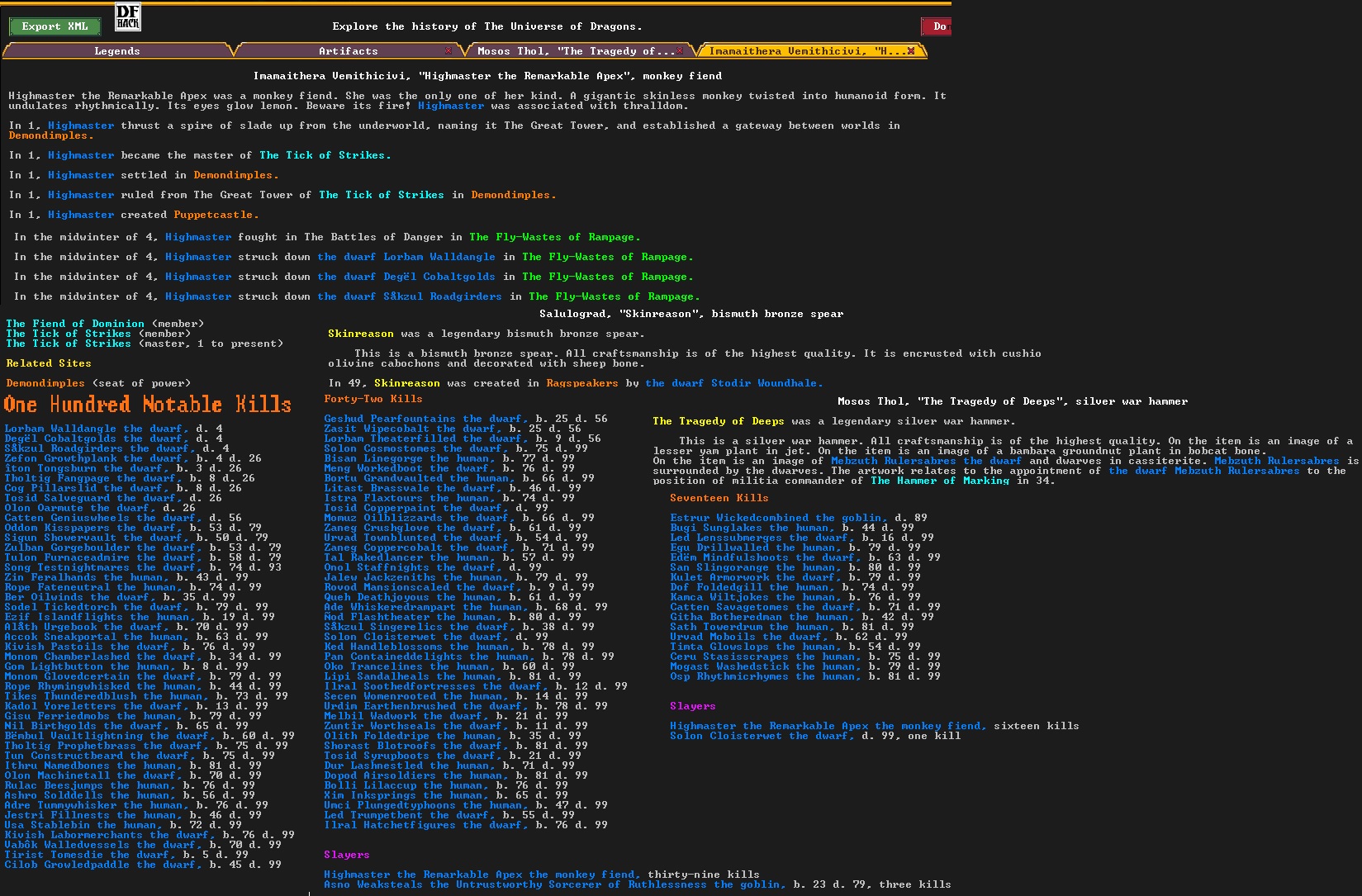Open The Fly-Wastes of Rampage in 'Battles of Danger' line
1362x896 pixels.
point(553,237)
